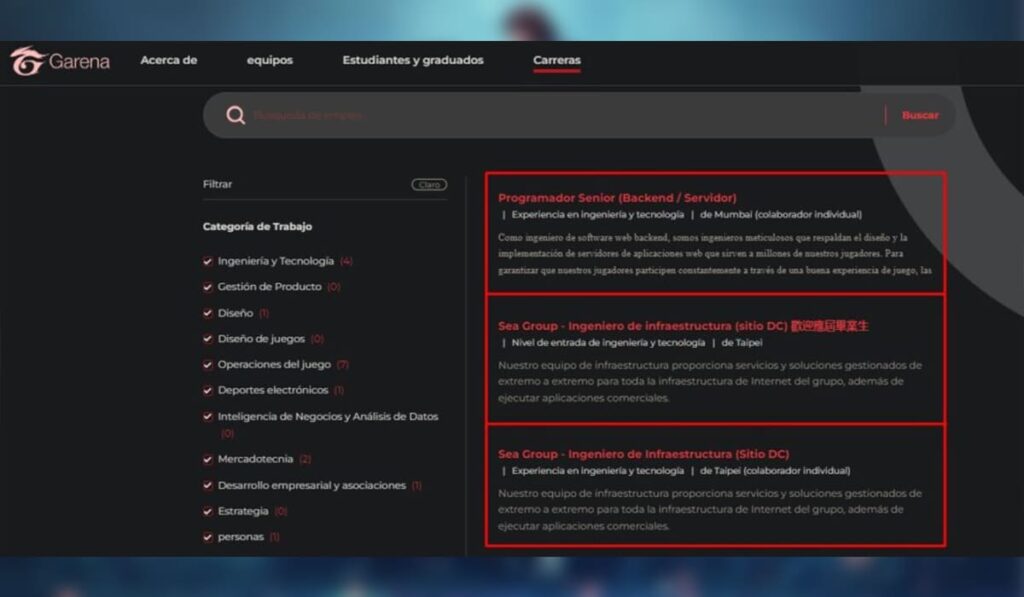Click the Buscar button

[920, 115]
